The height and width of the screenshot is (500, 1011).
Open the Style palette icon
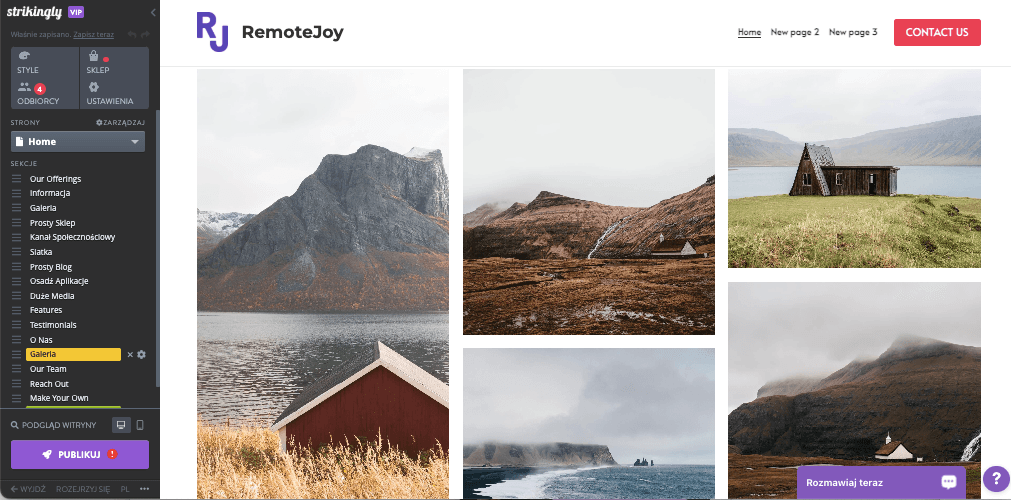pyautogui.click(x=24, y=56)
